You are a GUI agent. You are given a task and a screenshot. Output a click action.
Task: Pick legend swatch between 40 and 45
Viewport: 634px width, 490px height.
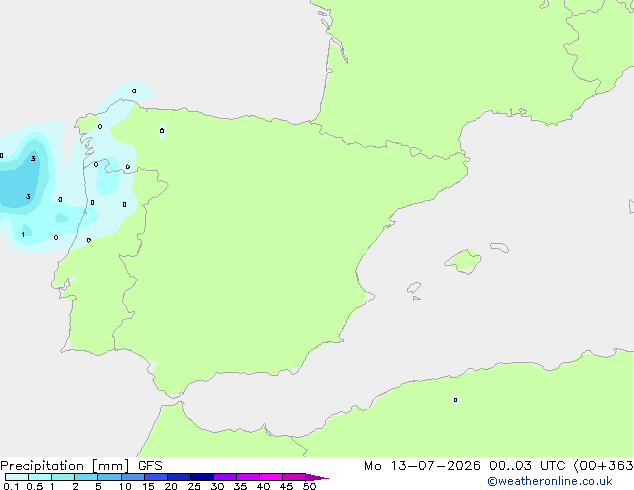(x=271, y=477)
